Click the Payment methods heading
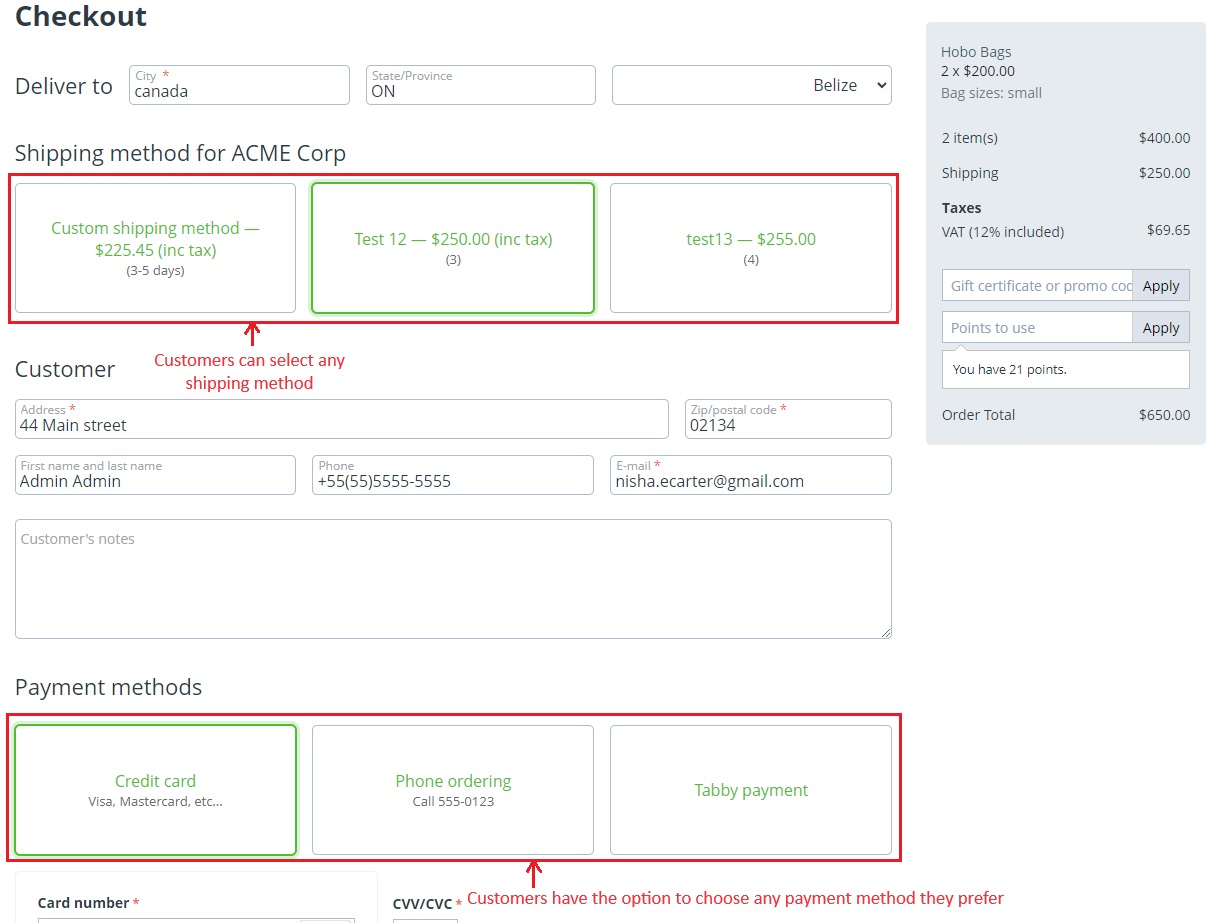 point(108,687)
